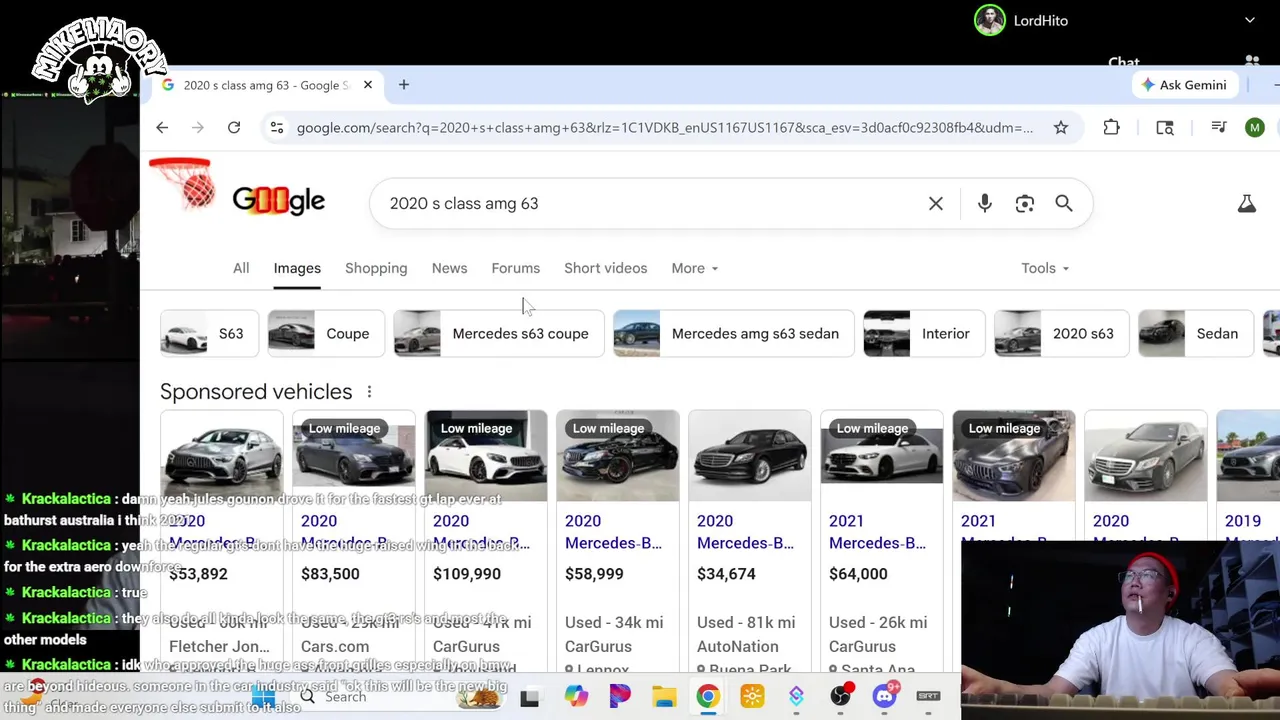Start voice search with the microphone
Viewport: 1280px width, 720px height.
985,204
